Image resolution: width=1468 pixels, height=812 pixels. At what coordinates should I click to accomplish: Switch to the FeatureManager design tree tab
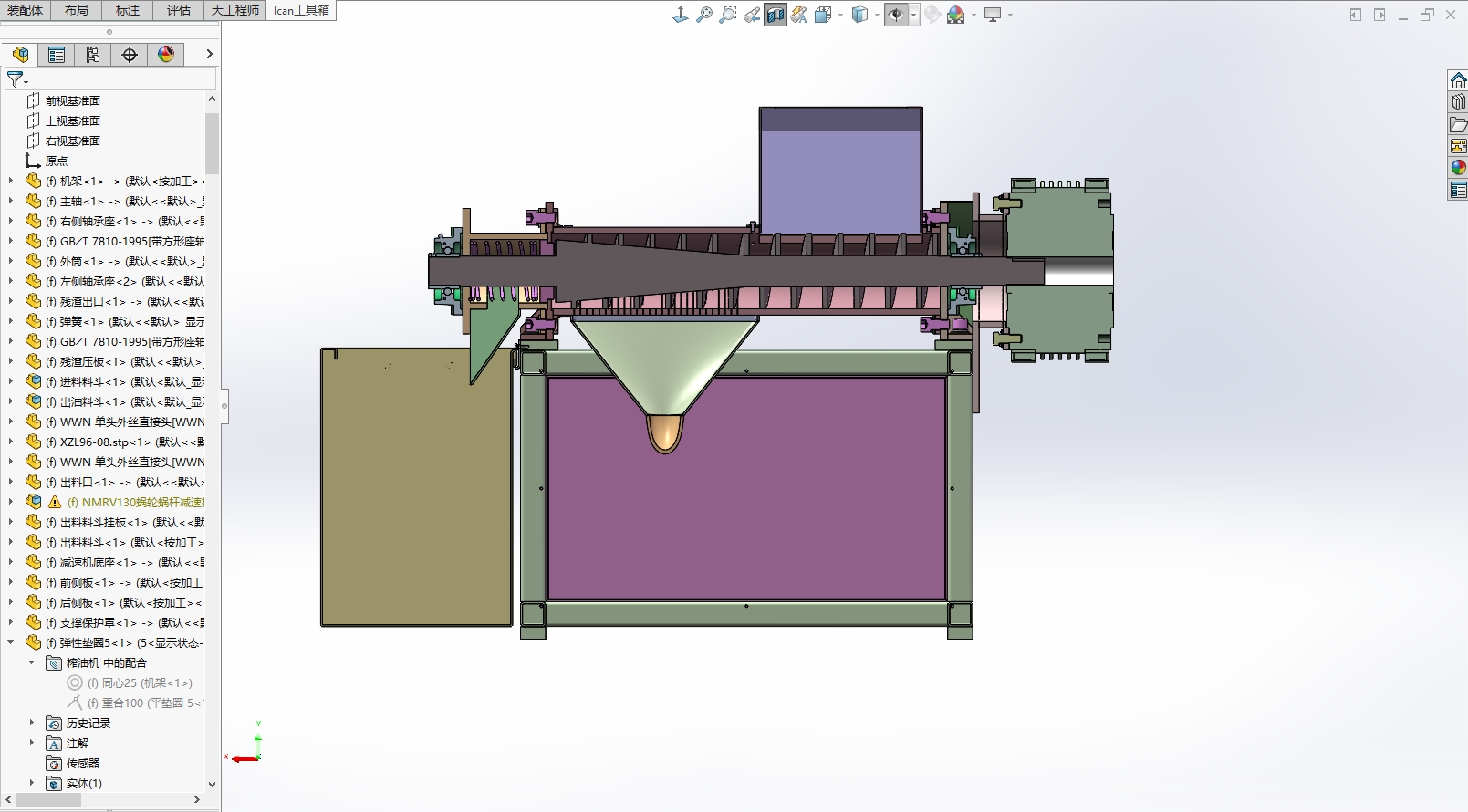tap(20, 55)
